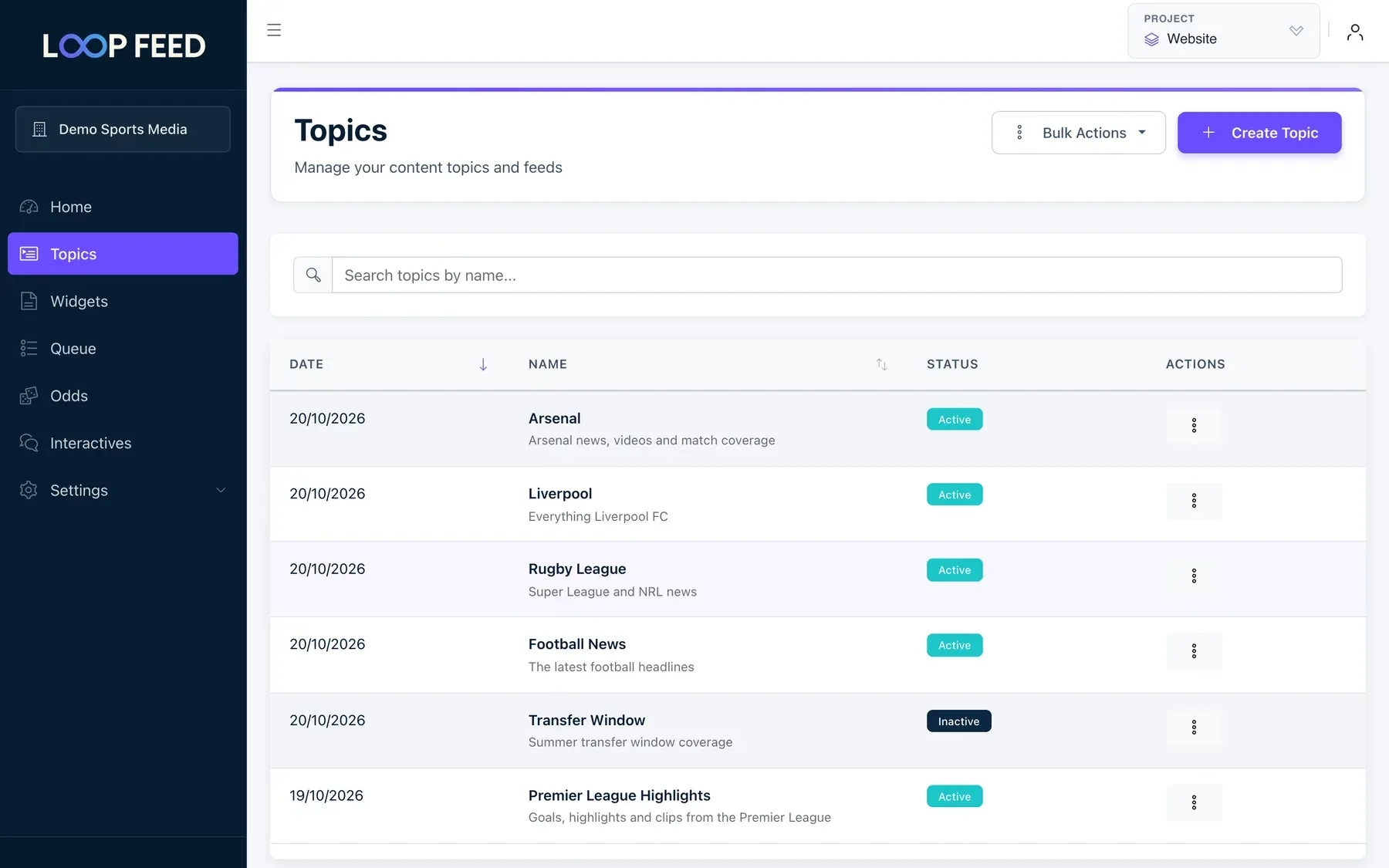Open Widgets in the sidebar
The image size is (1389, 868).
[123, 301]
